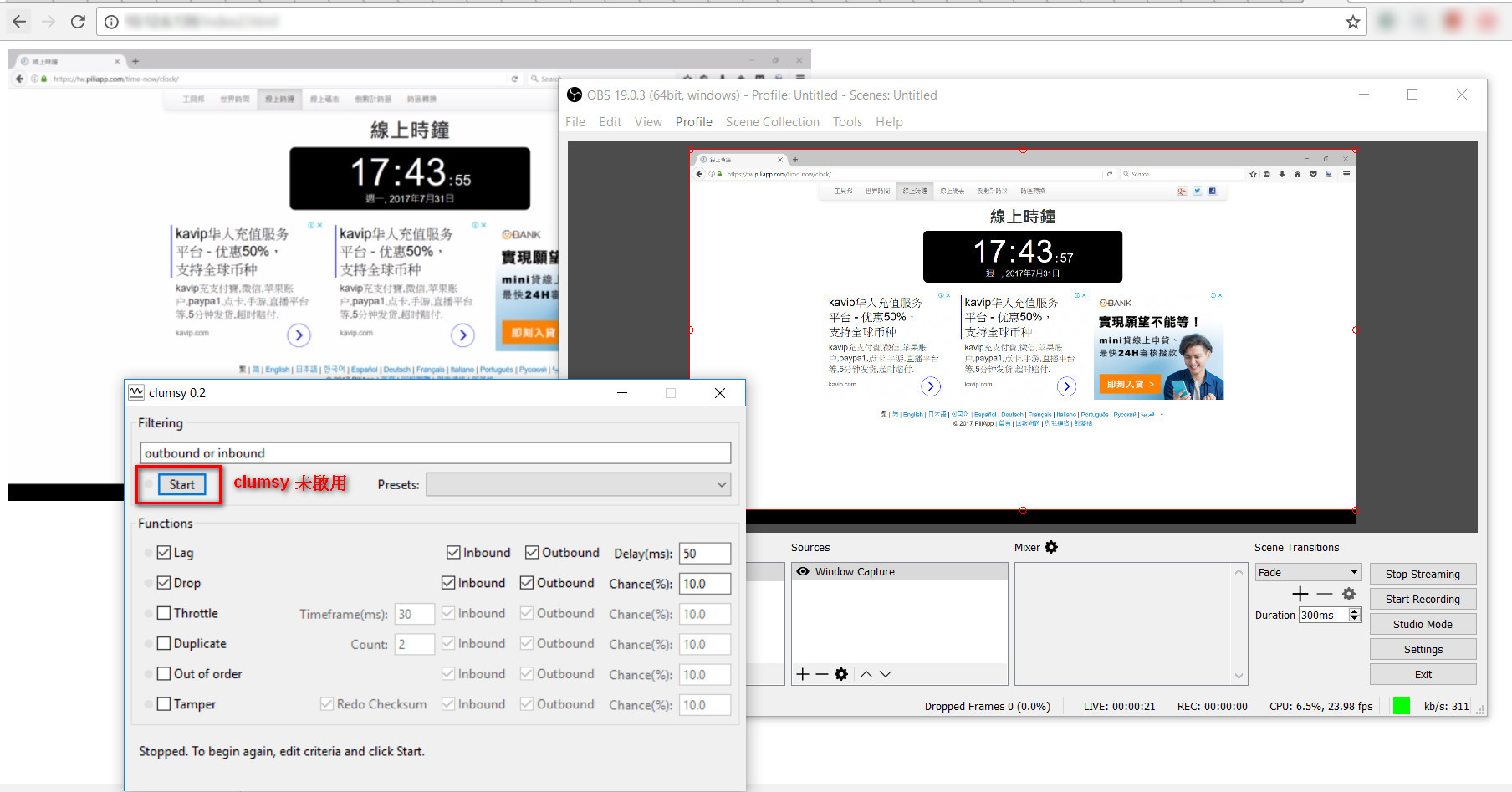Increase transition Duration with the up arrow
The height and width of the screenshot is (792, 1512).
[1355, 611]
